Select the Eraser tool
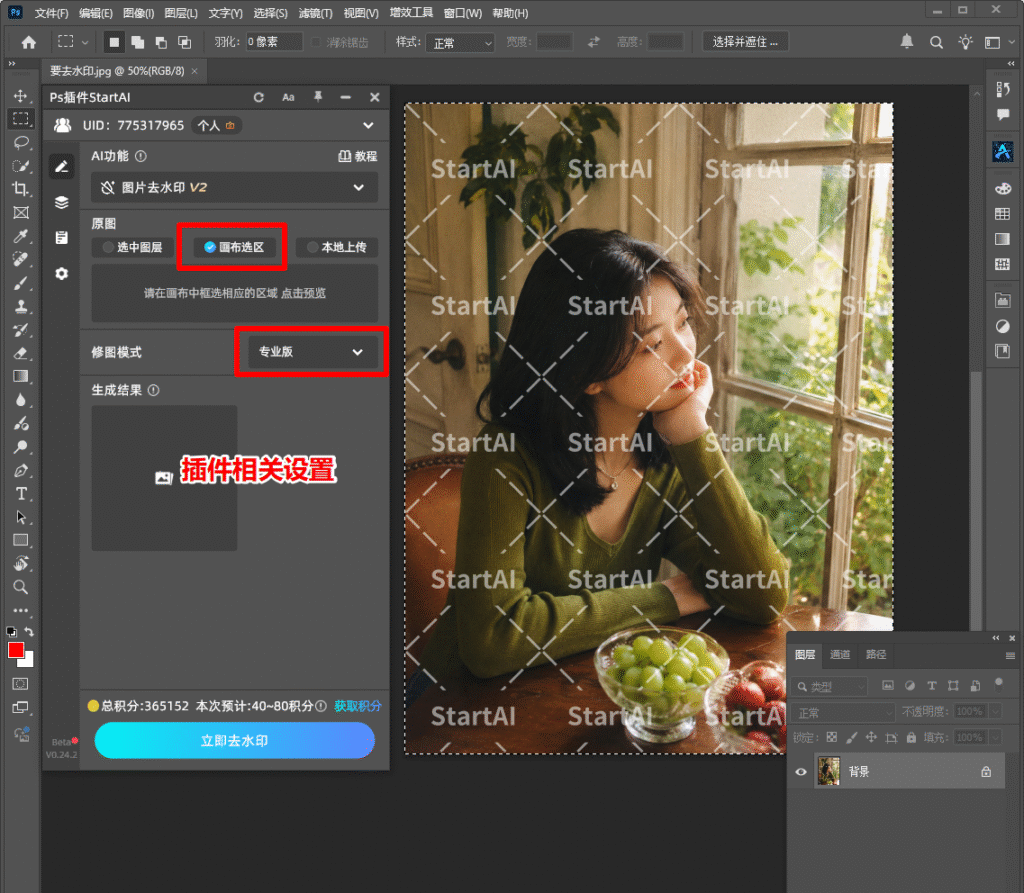The height and width of the screenshot is (893, 1024). (x=20, y=353)
